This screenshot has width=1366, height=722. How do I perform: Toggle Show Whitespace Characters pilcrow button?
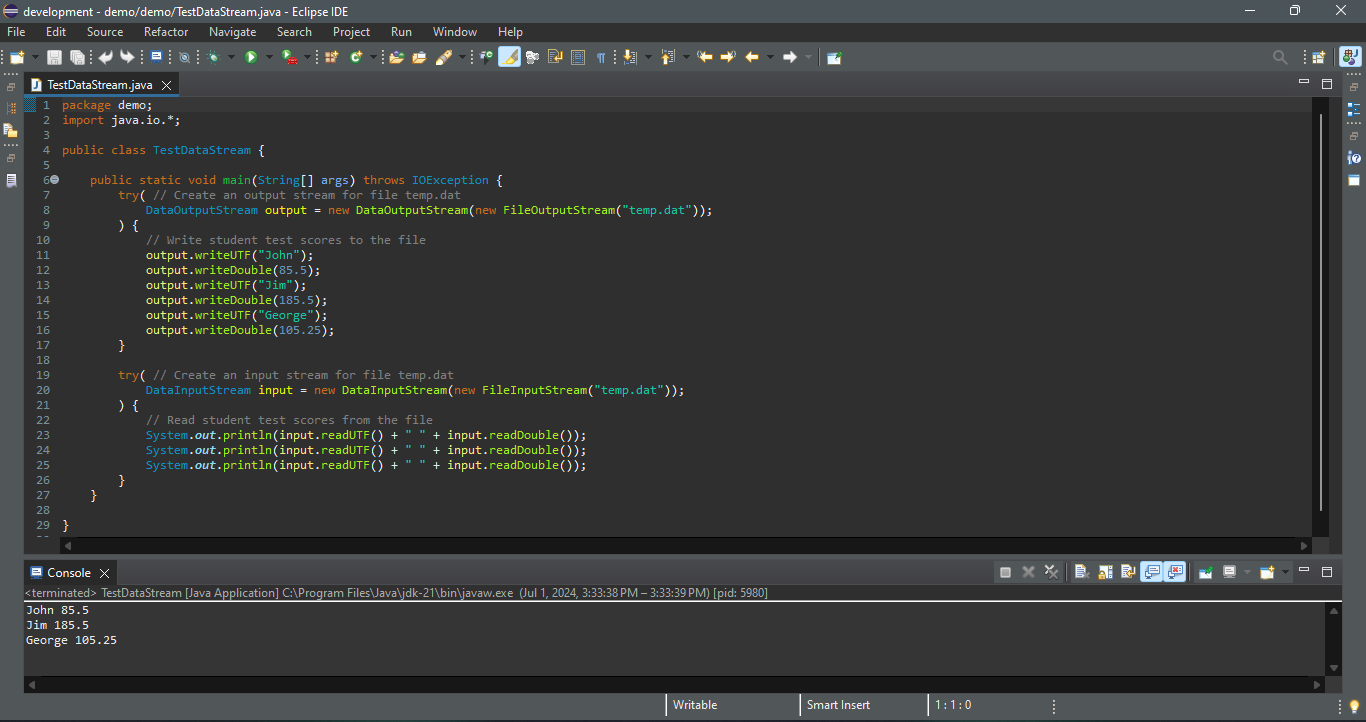(x=601, y=57)
